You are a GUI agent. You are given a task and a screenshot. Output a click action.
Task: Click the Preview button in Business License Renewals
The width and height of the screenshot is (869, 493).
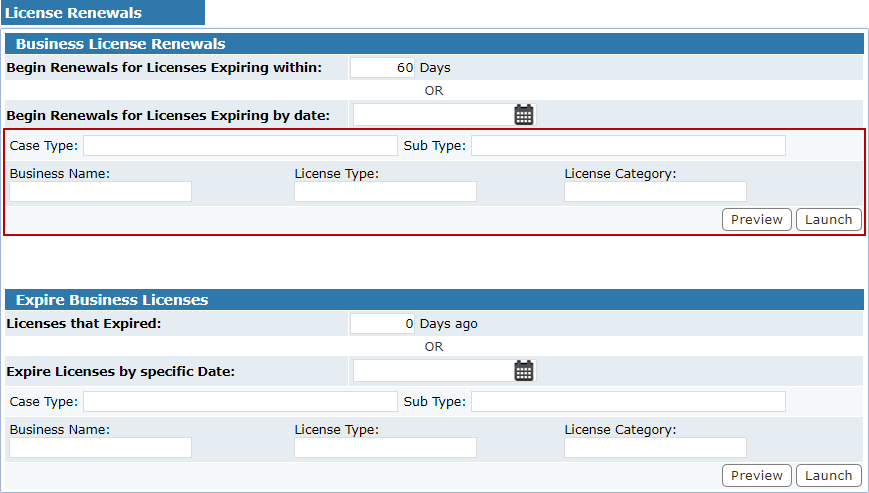coord(756,219)
